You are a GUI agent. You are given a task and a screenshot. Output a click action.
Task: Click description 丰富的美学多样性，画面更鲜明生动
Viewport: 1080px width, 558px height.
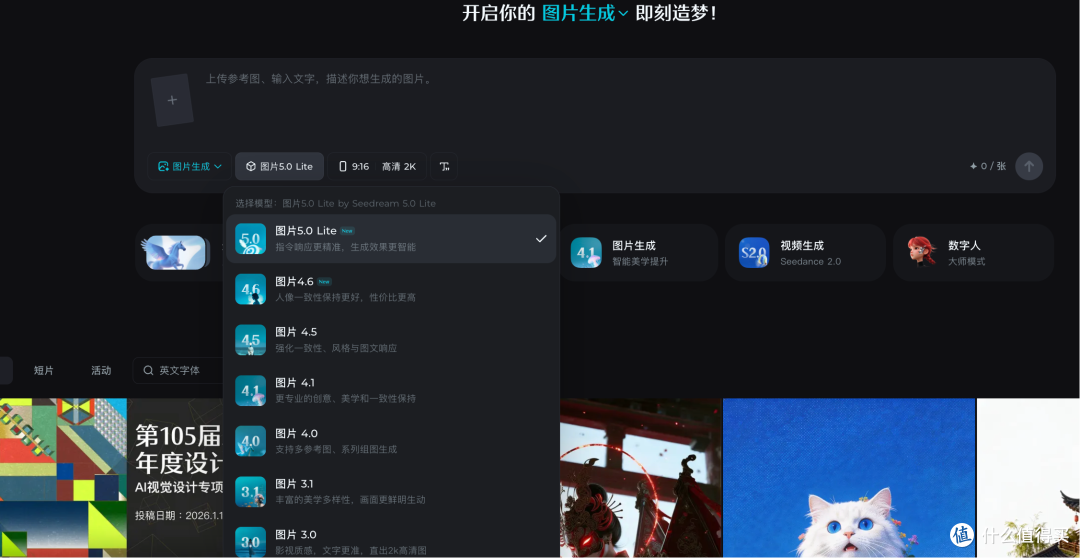pyautogui.click(x=351, y=499)
